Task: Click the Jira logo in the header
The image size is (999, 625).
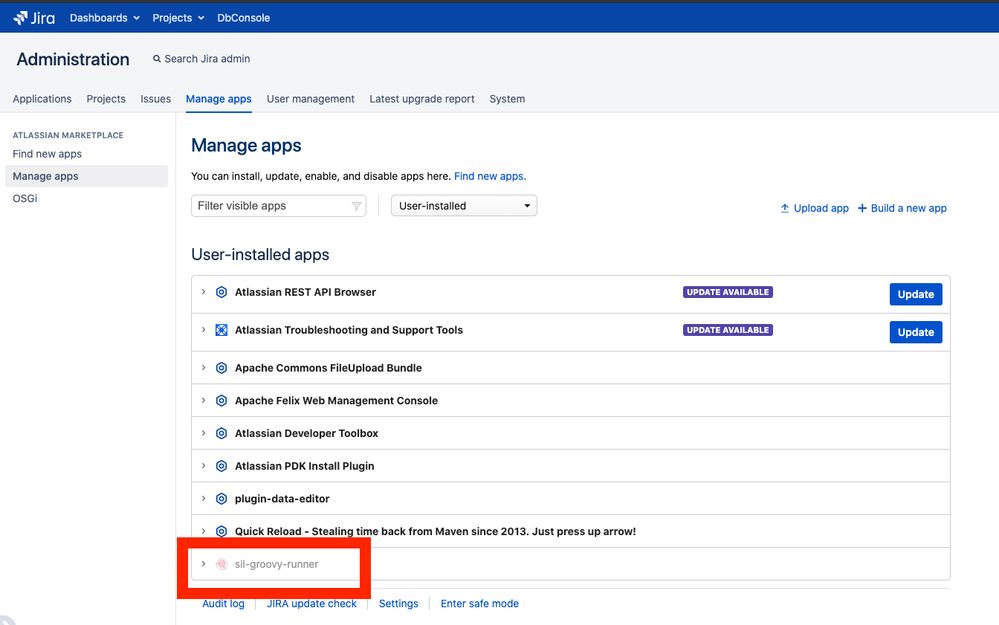Action: [x=34, y=18]
